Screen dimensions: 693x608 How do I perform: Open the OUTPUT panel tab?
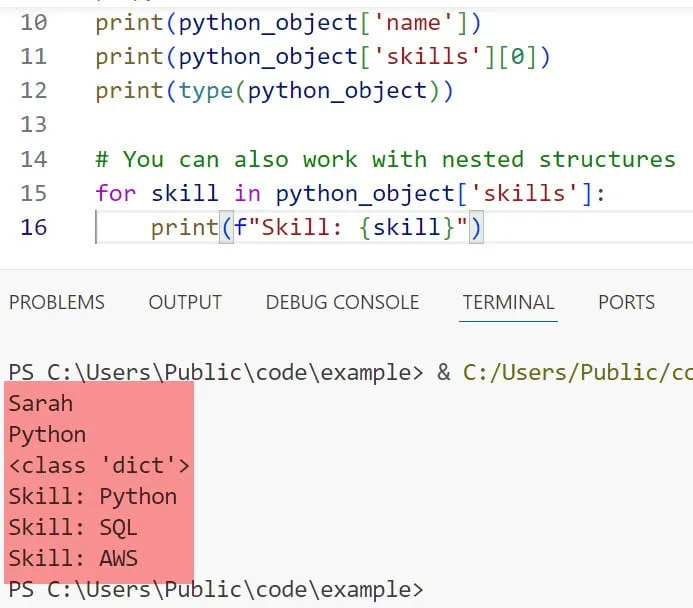[x=185, y=302]
